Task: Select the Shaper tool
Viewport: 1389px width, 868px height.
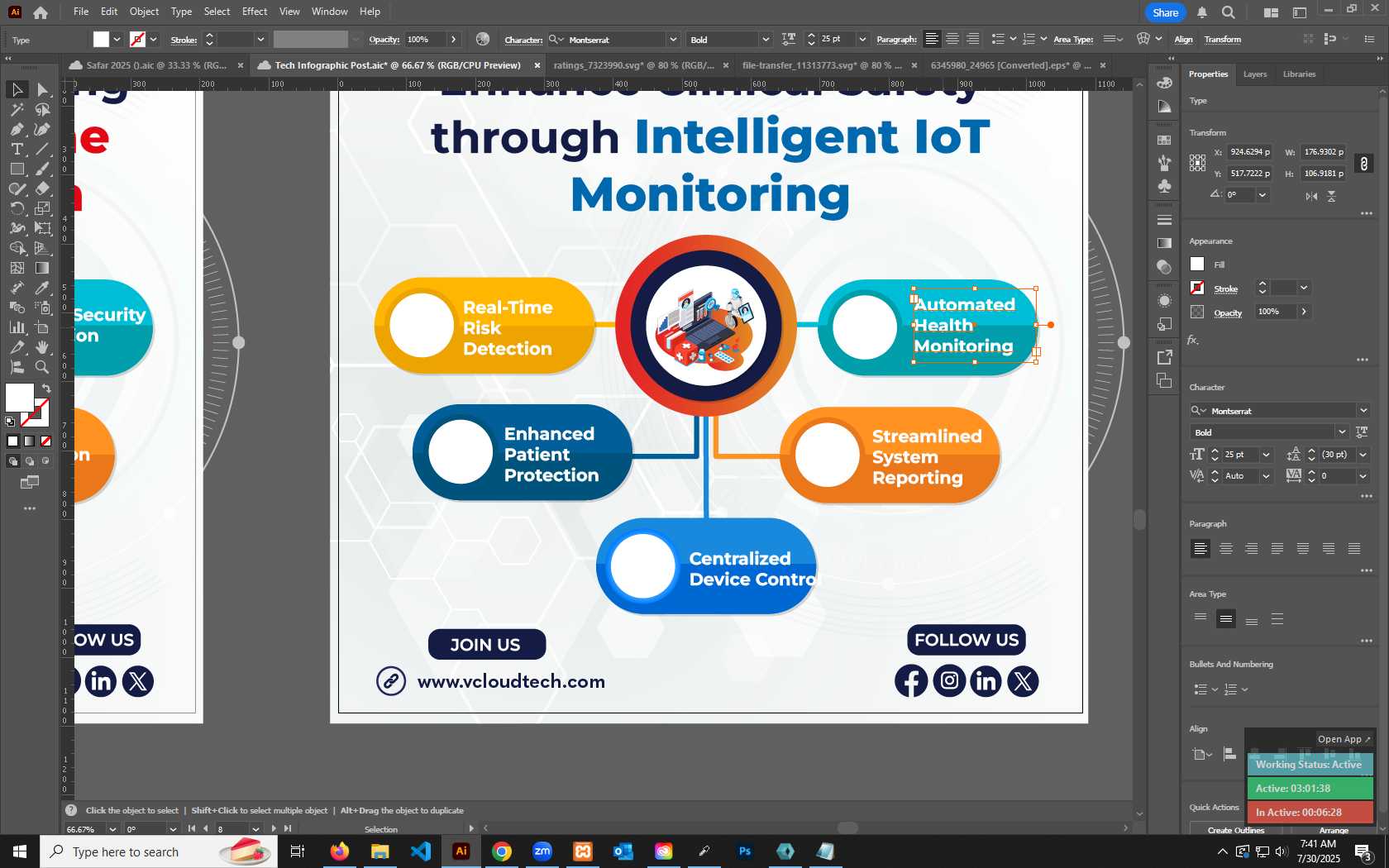Action: click(17, 188)
